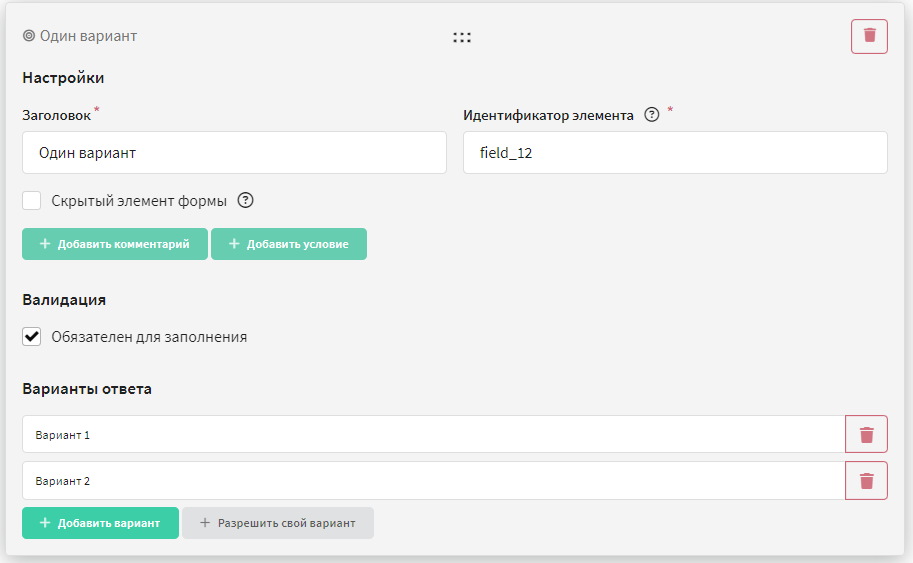Click Разрешить свой вариант button text
Screen dimensions: 913x563
(286, 523)
